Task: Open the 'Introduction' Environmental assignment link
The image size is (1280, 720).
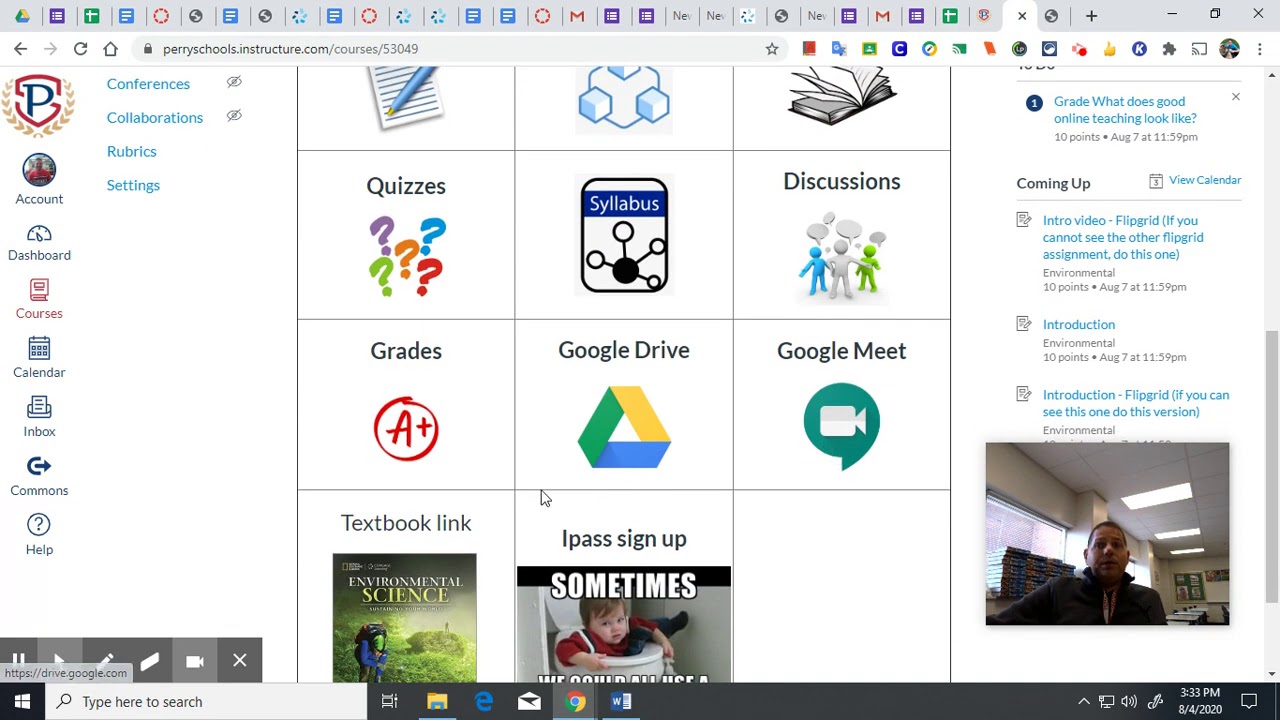Action: point(1079,325)
